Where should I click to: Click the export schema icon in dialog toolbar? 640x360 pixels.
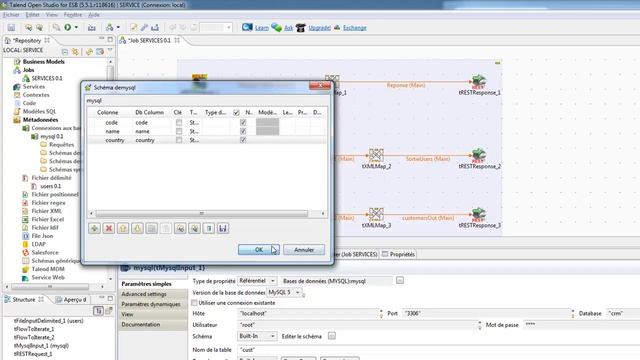coord(194,228)
